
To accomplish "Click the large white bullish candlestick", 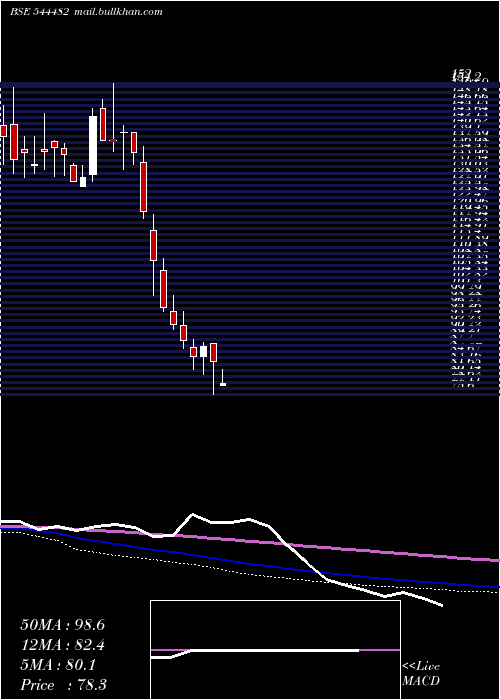I will [93, 146].
